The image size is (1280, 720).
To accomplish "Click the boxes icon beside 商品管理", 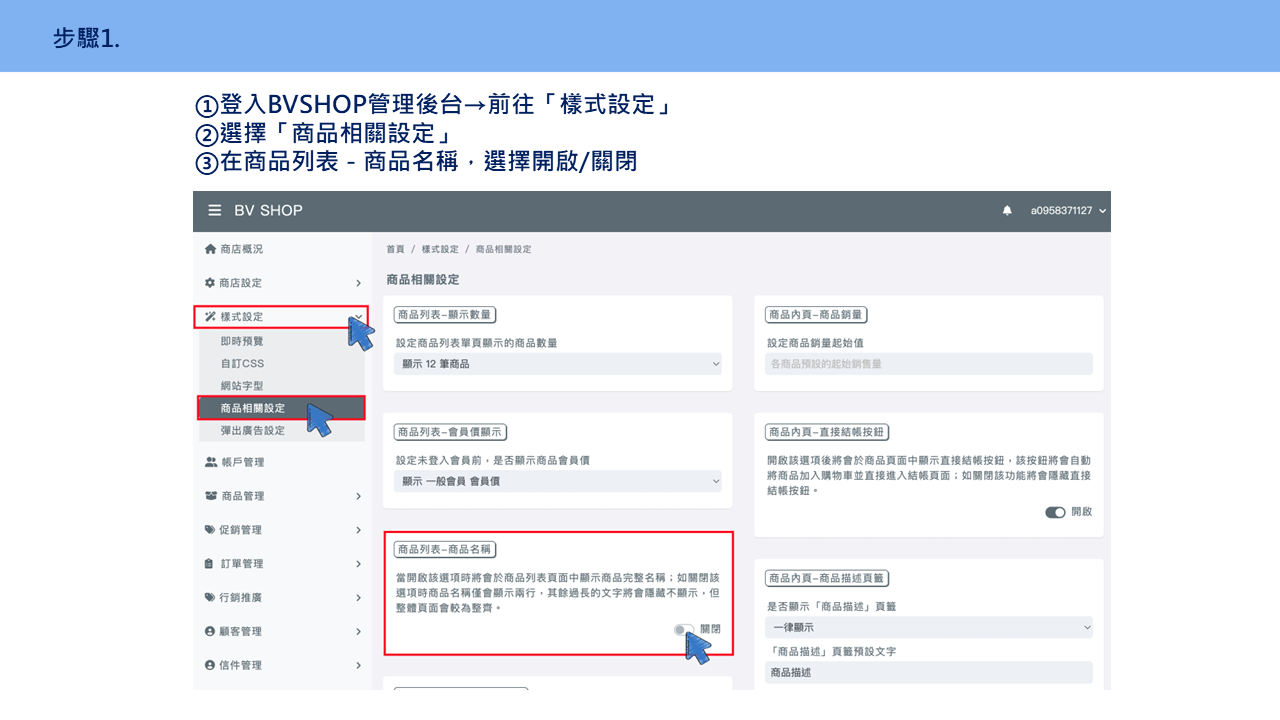I will point(210,496).
